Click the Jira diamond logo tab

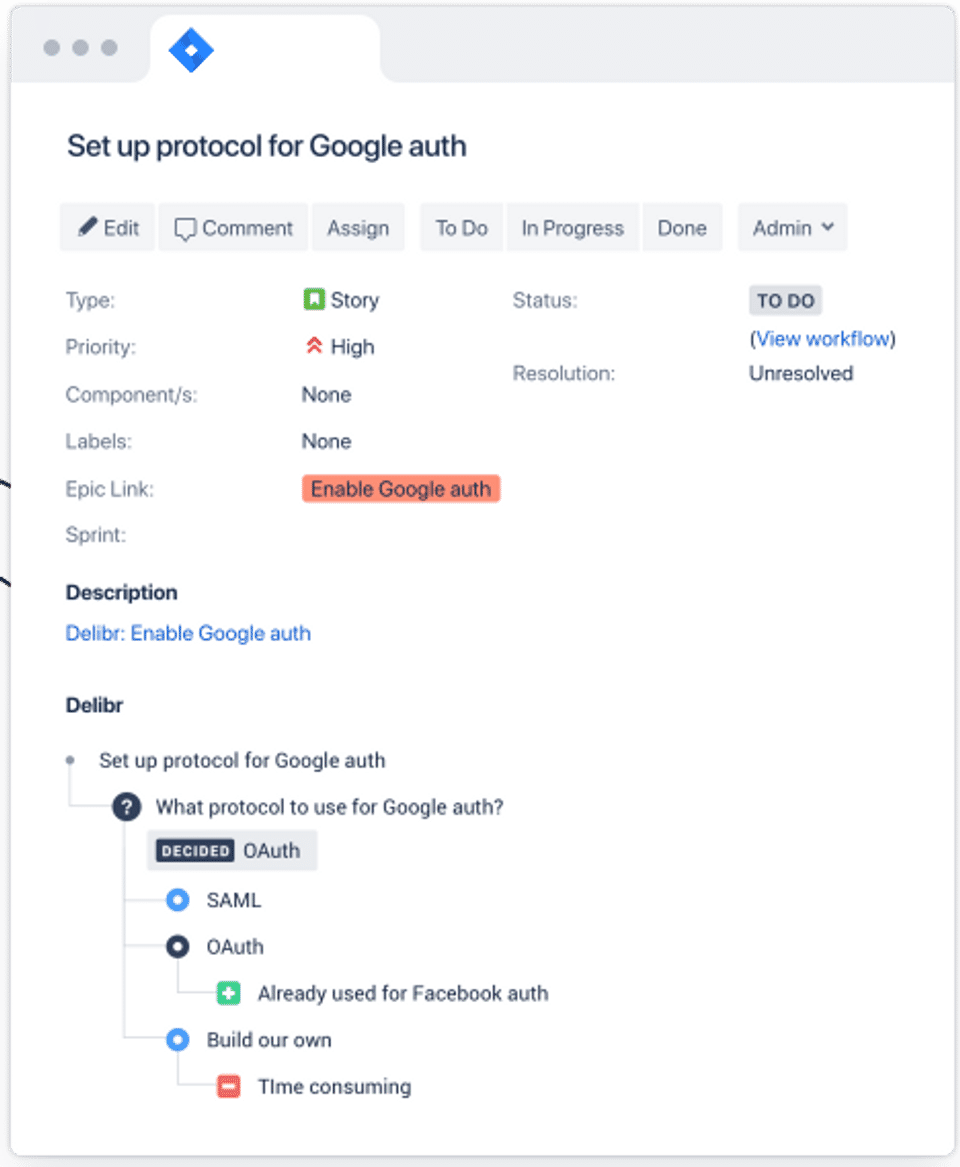[191, 50]
